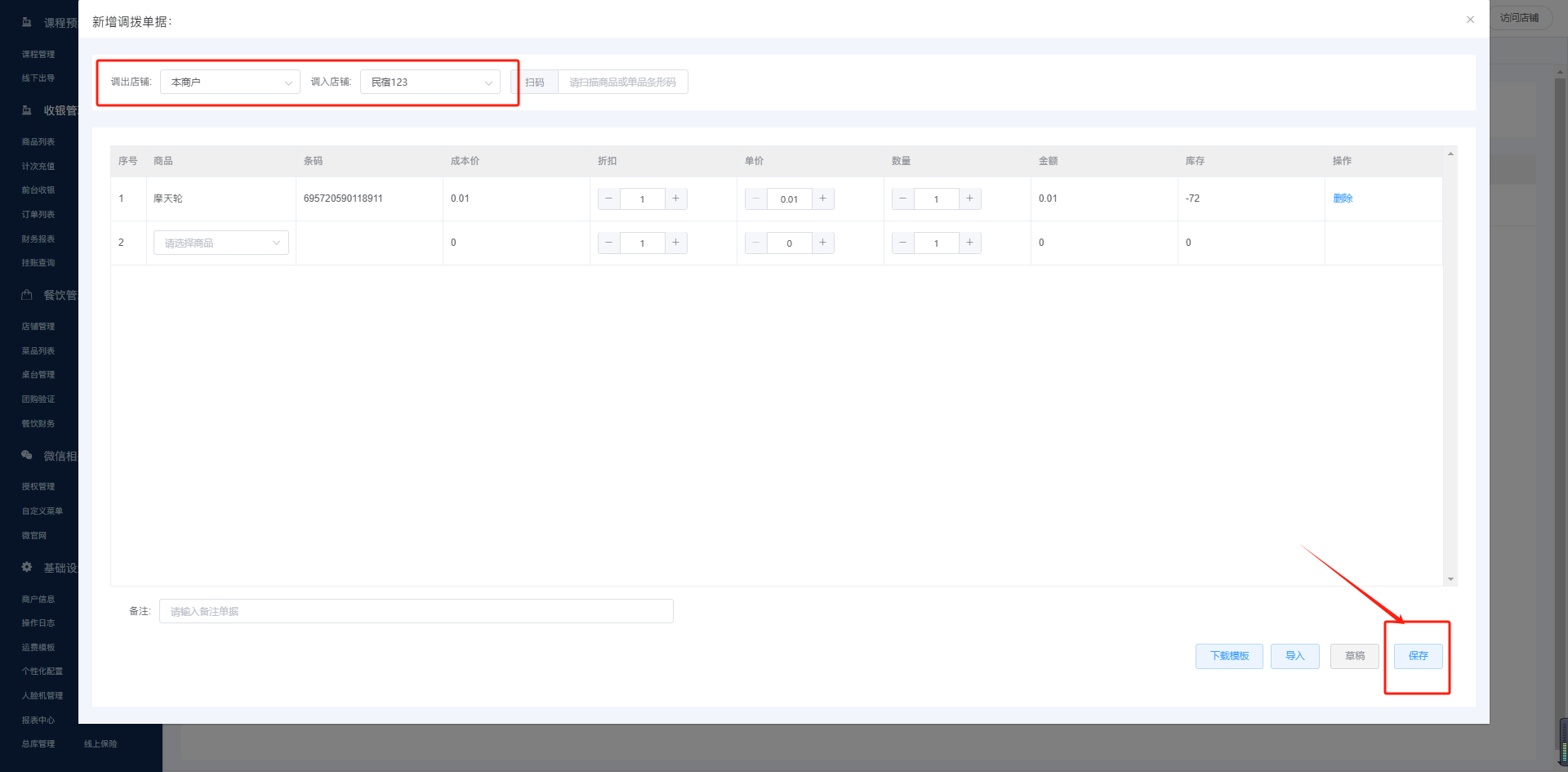The width and height of the screenshot is (1568, 772).
Task: Click the 备注 remarks input field
Action: click(416, 611)
